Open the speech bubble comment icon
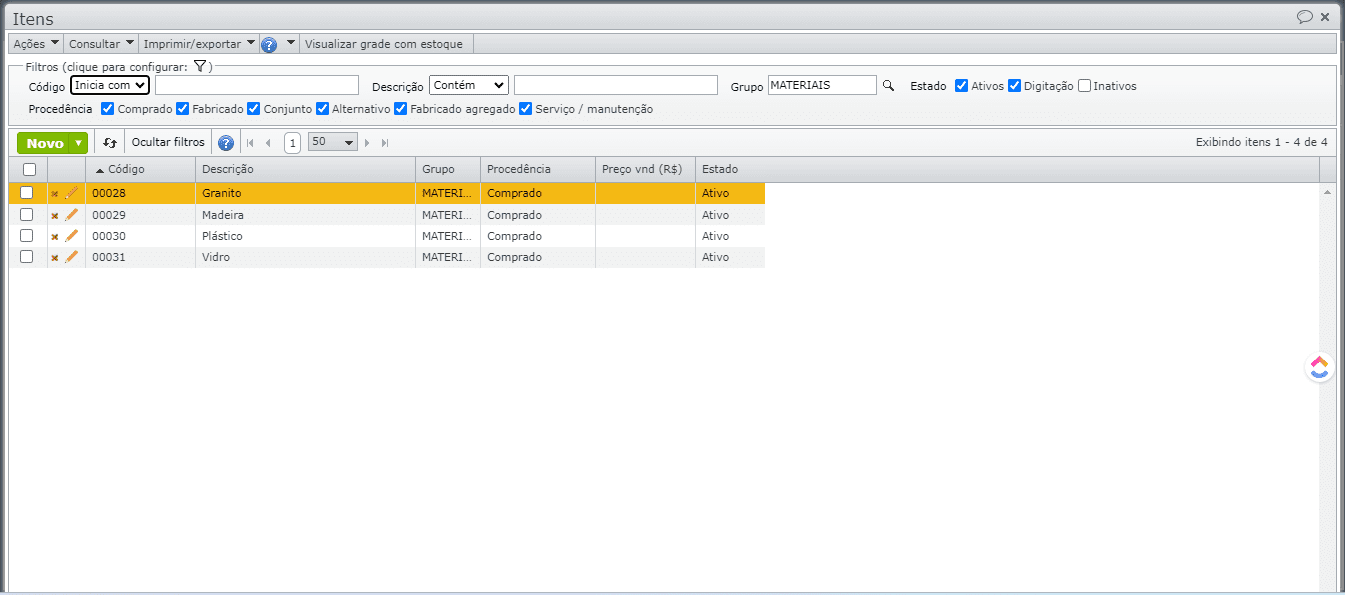The height and width of the screenshot is (595, 1345). point(1305,17)
